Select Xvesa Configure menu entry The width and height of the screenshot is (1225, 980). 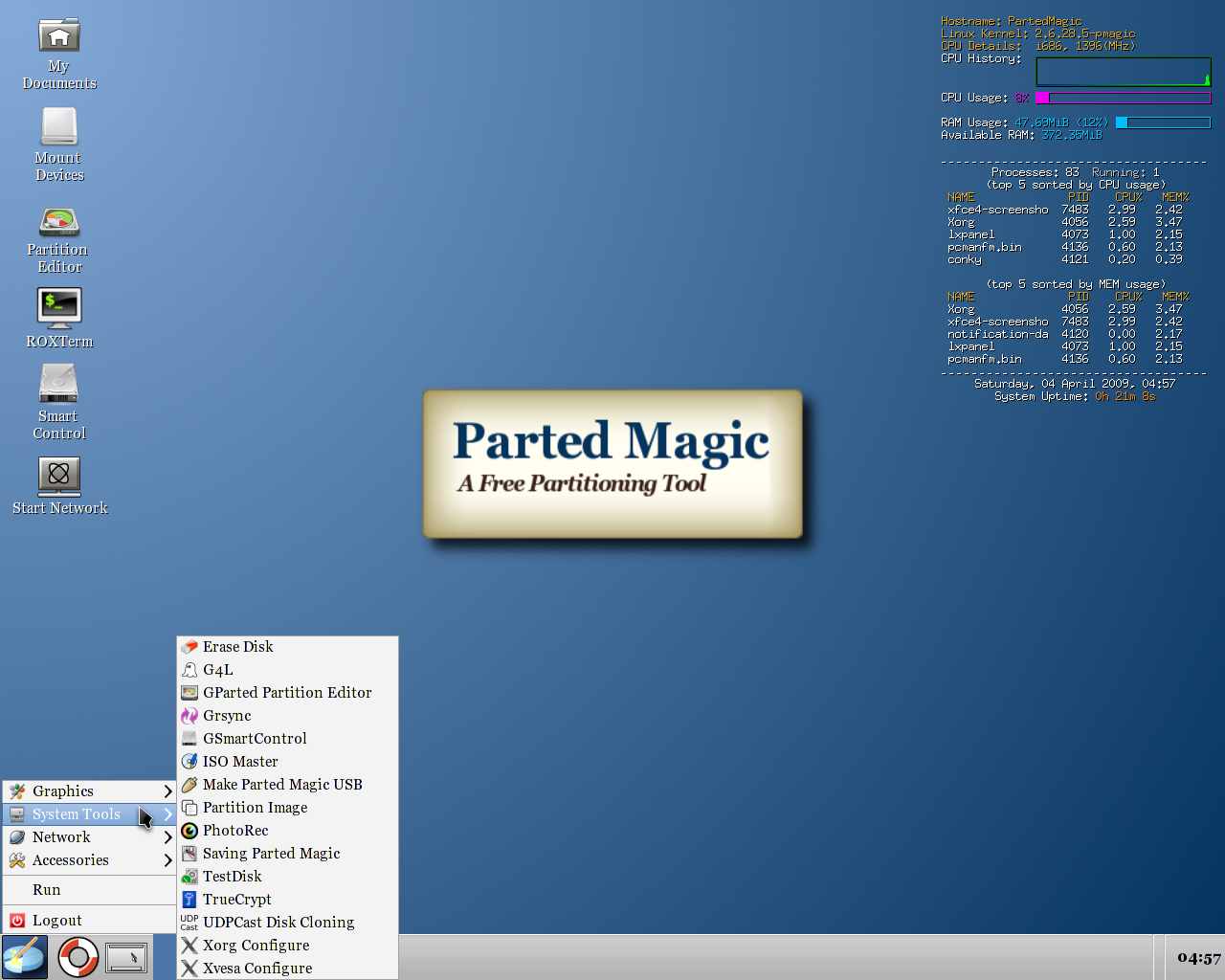pyautogui.click(x=287, y=969)
